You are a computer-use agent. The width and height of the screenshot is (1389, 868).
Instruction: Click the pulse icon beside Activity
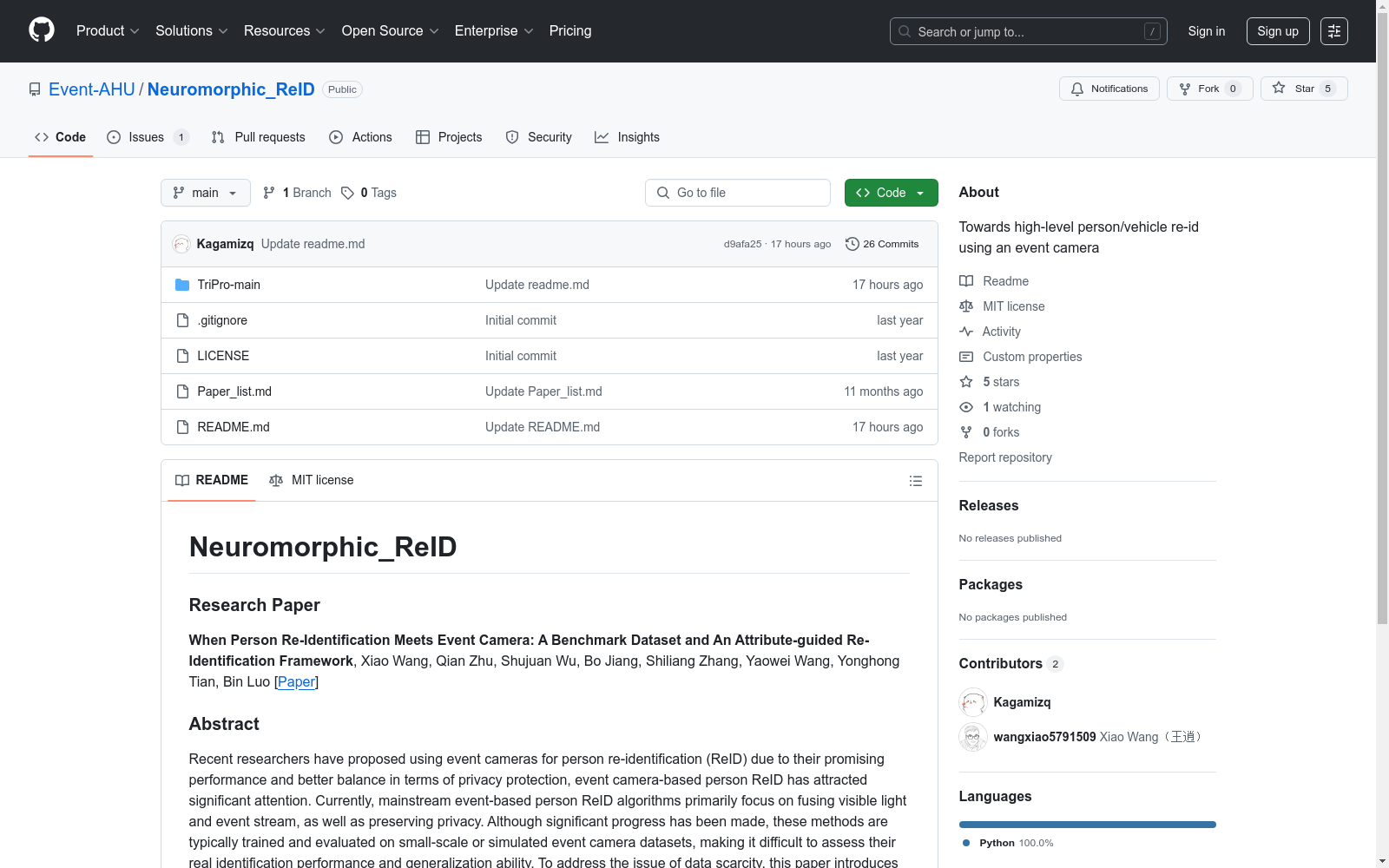[966, 332]
